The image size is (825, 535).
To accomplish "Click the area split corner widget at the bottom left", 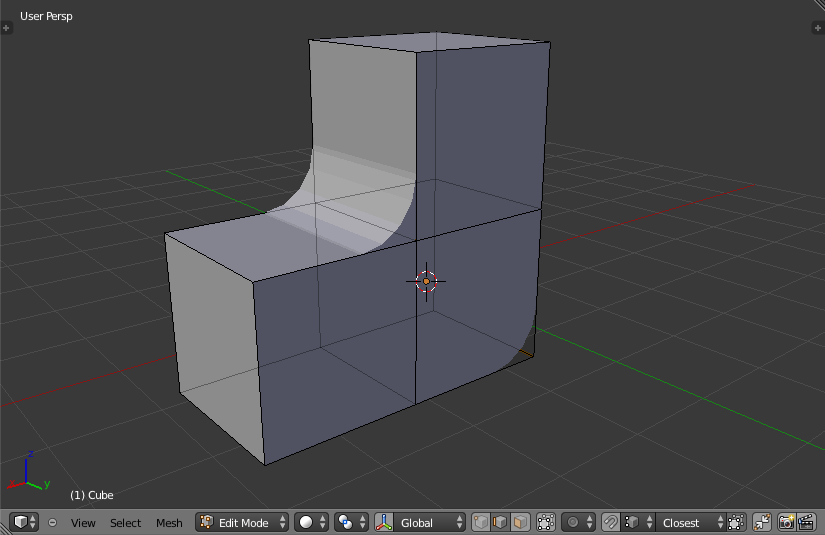I will [4, 530].
